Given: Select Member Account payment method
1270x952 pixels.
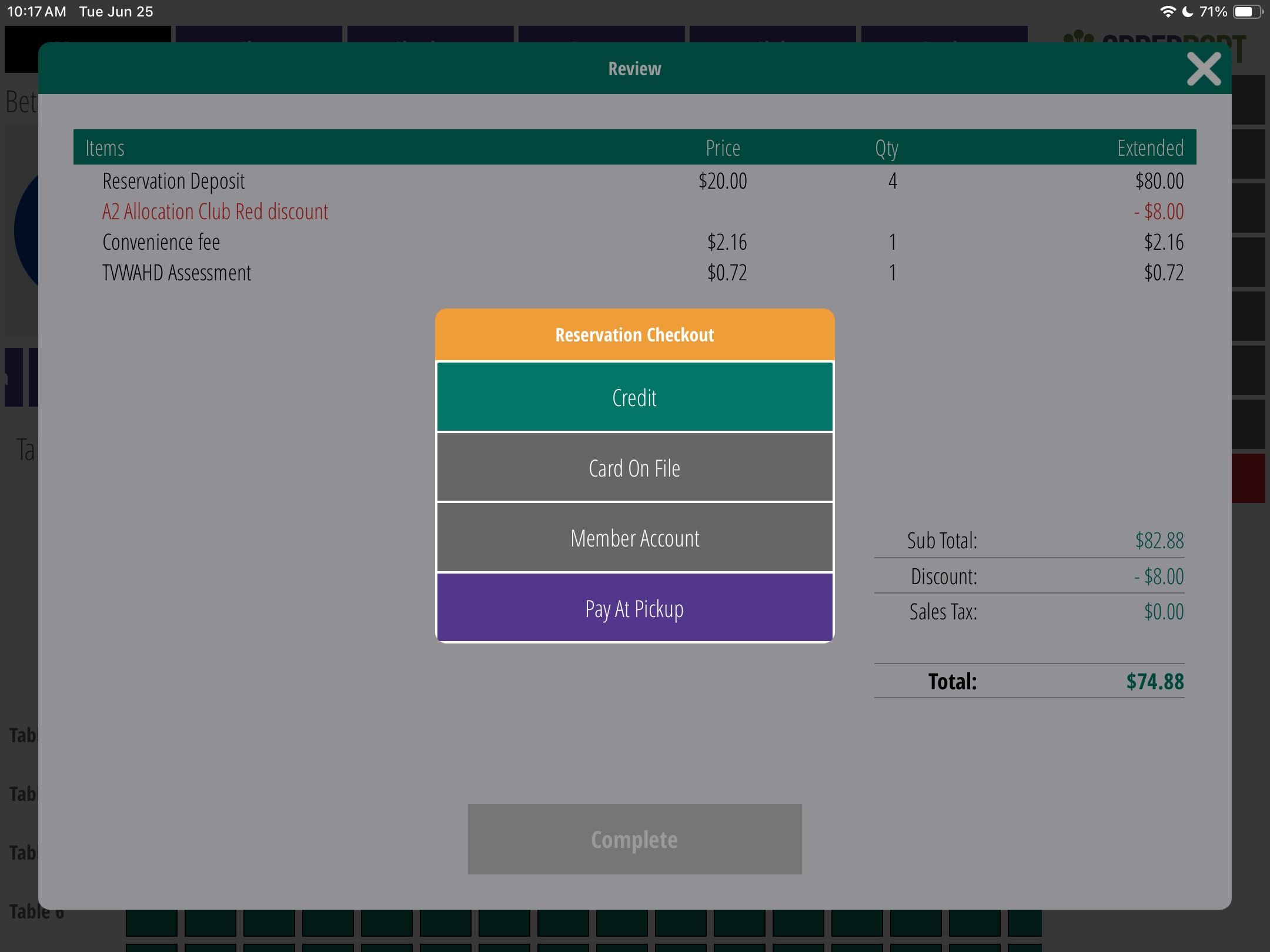Looking at the screenshot, I should 634,538.
